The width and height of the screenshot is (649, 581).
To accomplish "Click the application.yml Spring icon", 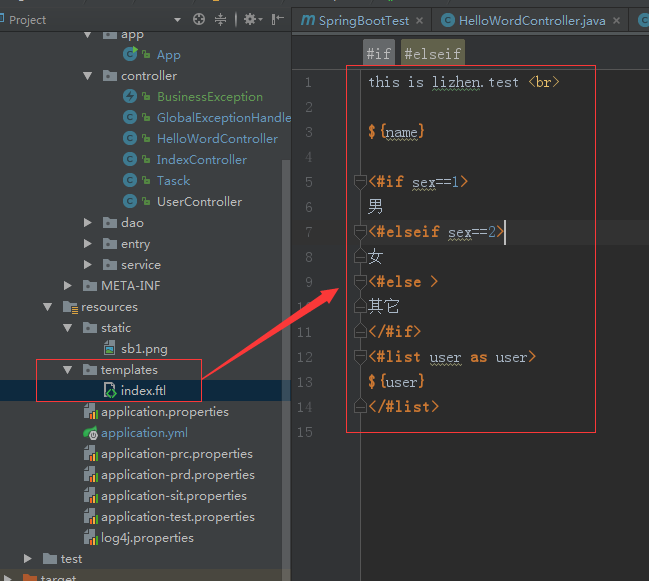I will tap(91, 433).
